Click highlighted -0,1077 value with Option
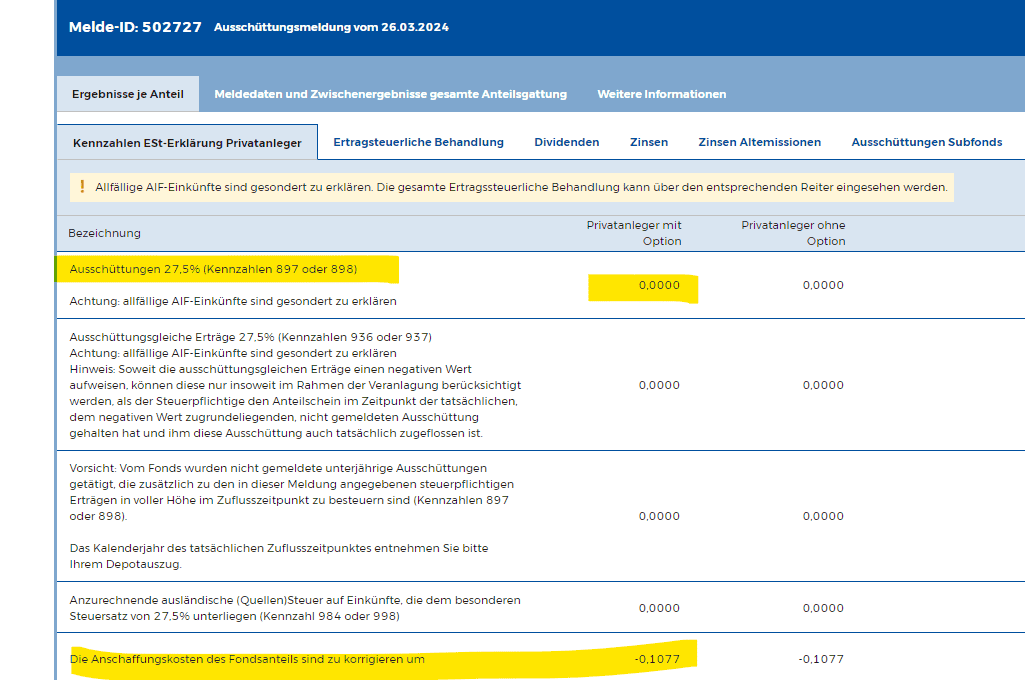Viewport: 1025px width, 683px height. coord(657,659)
